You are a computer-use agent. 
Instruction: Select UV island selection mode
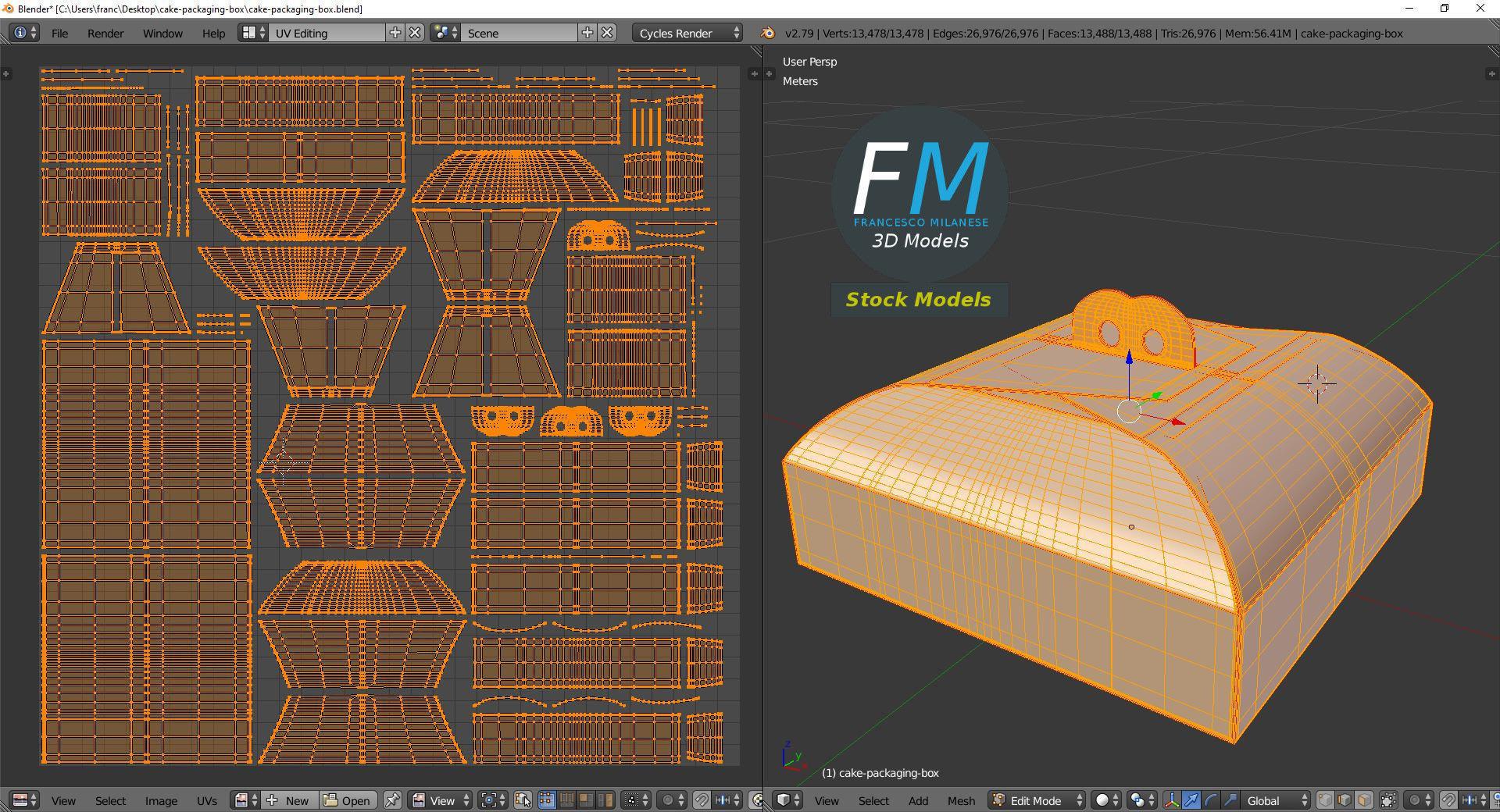(605, 800)
